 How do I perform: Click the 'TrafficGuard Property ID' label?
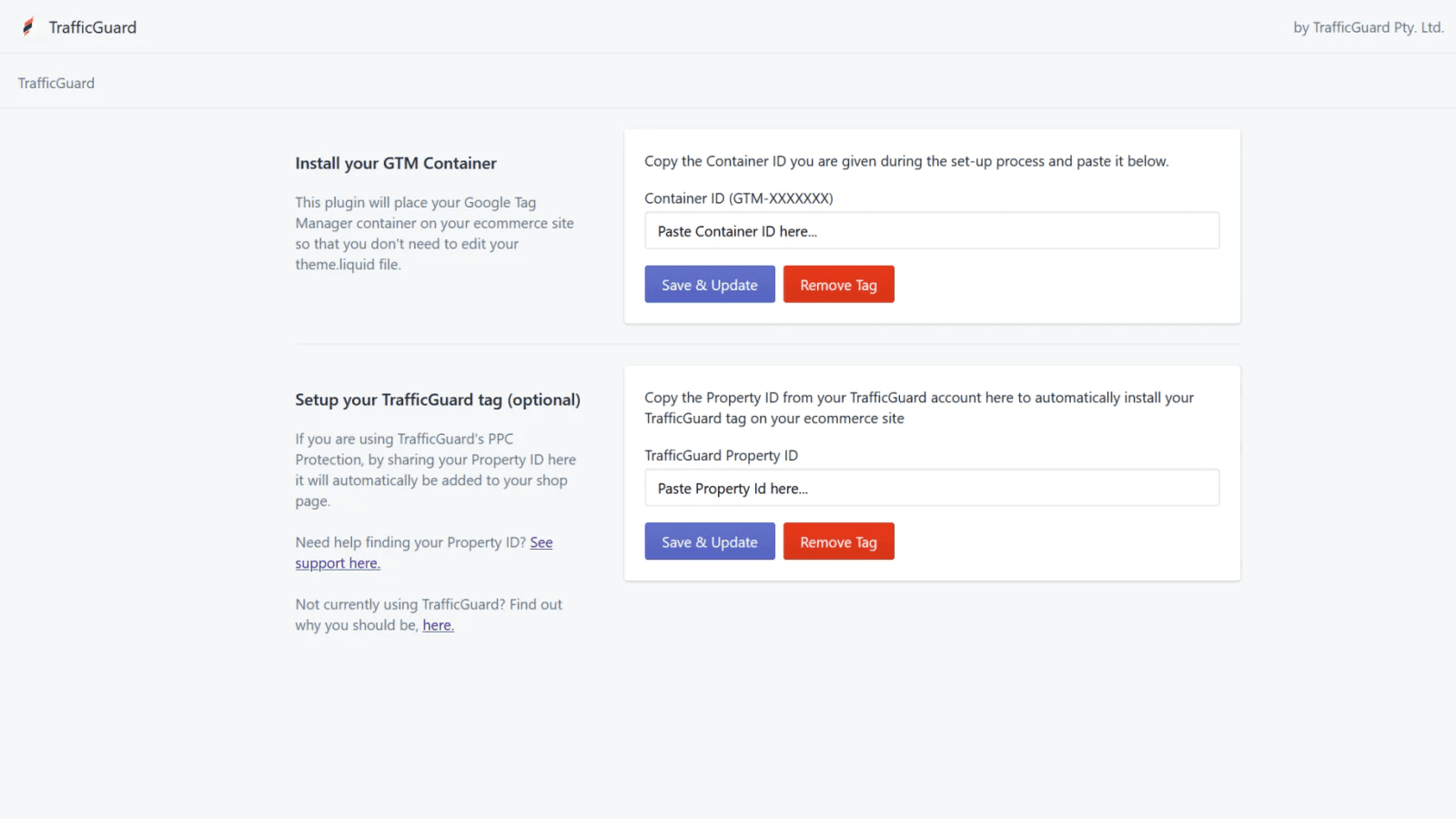click(721, 455)
